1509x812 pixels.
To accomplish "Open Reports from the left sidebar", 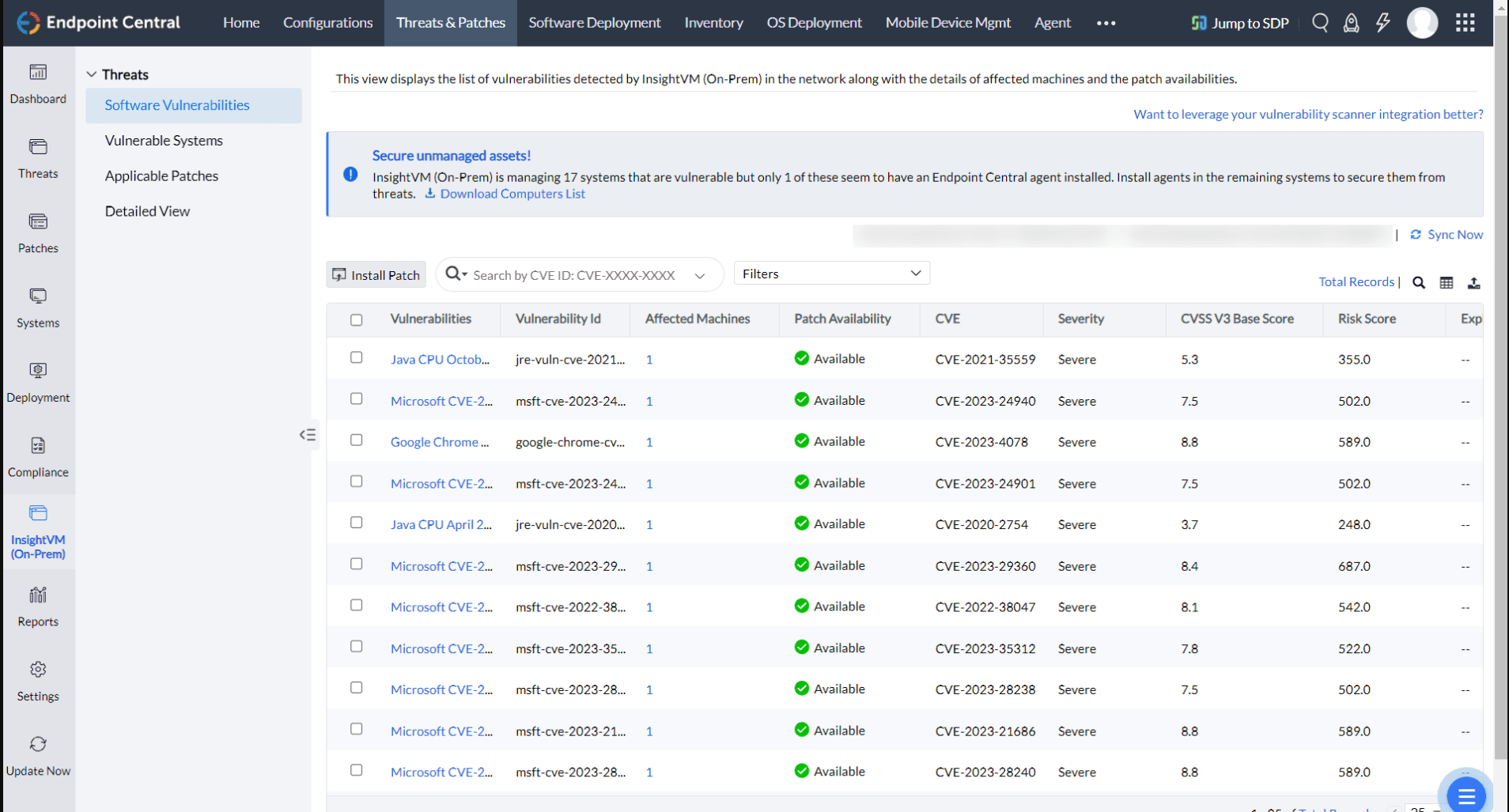I will 38,605.
